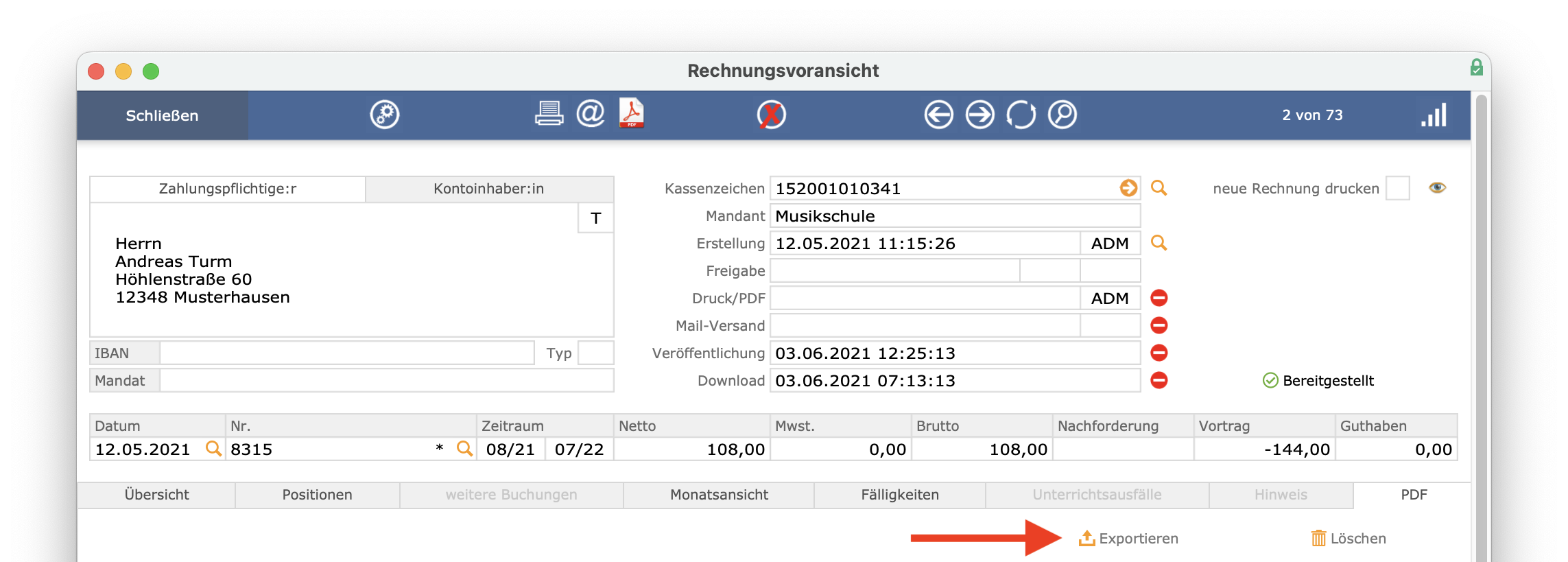Remove Download date with red minus
Screen dimensions: 1568x562
(1159, 380)
